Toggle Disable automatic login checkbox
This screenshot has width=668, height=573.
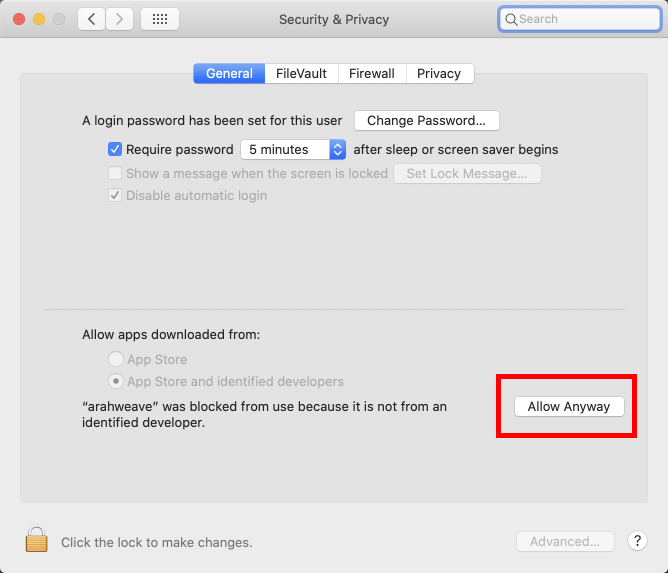(x=115, y=195)
